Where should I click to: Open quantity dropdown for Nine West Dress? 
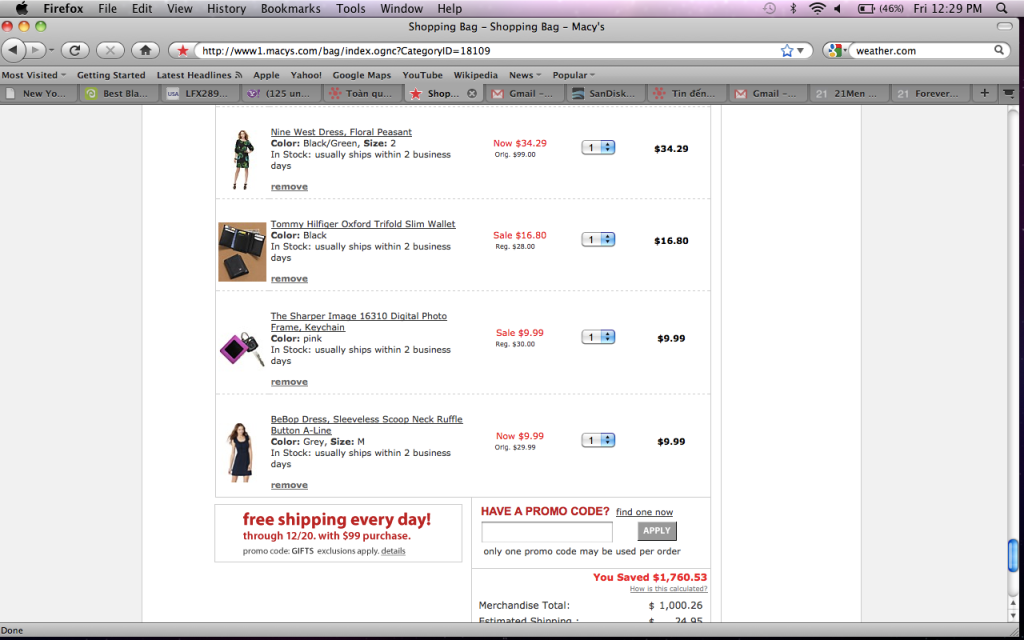(598, 147)
